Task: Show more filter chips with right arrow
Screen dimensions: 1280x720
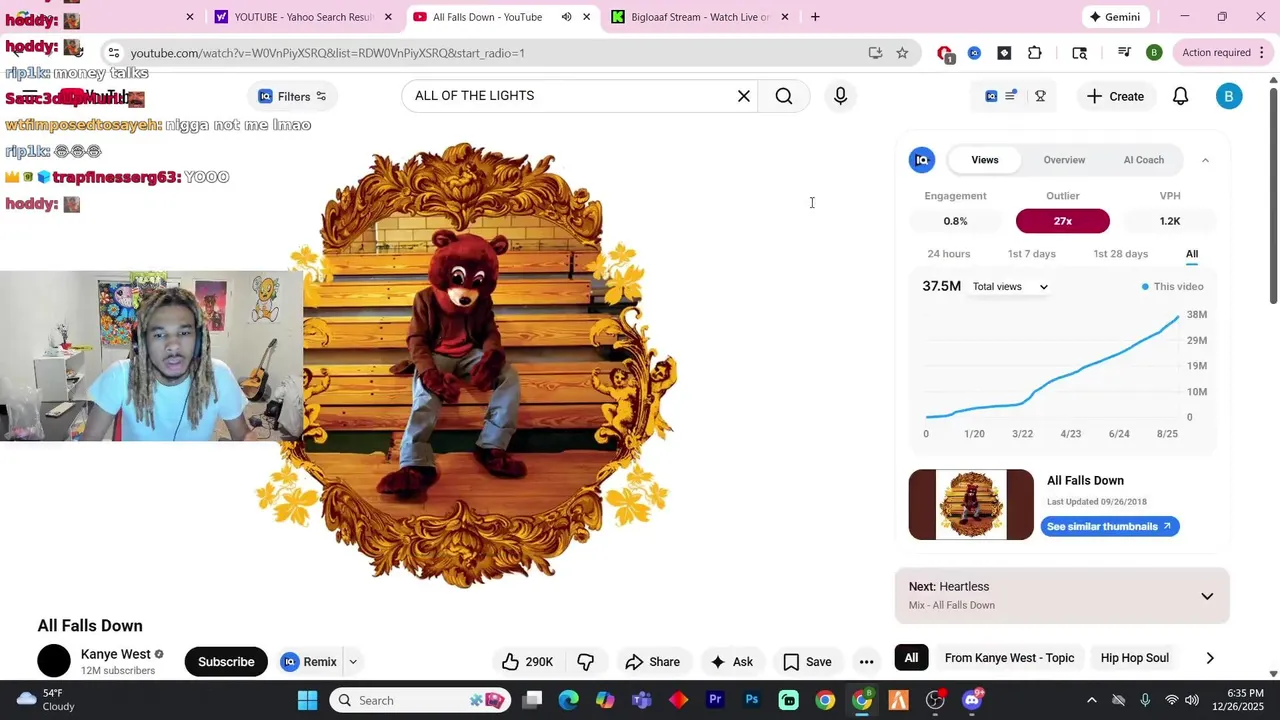Action: coord(1210,658)
